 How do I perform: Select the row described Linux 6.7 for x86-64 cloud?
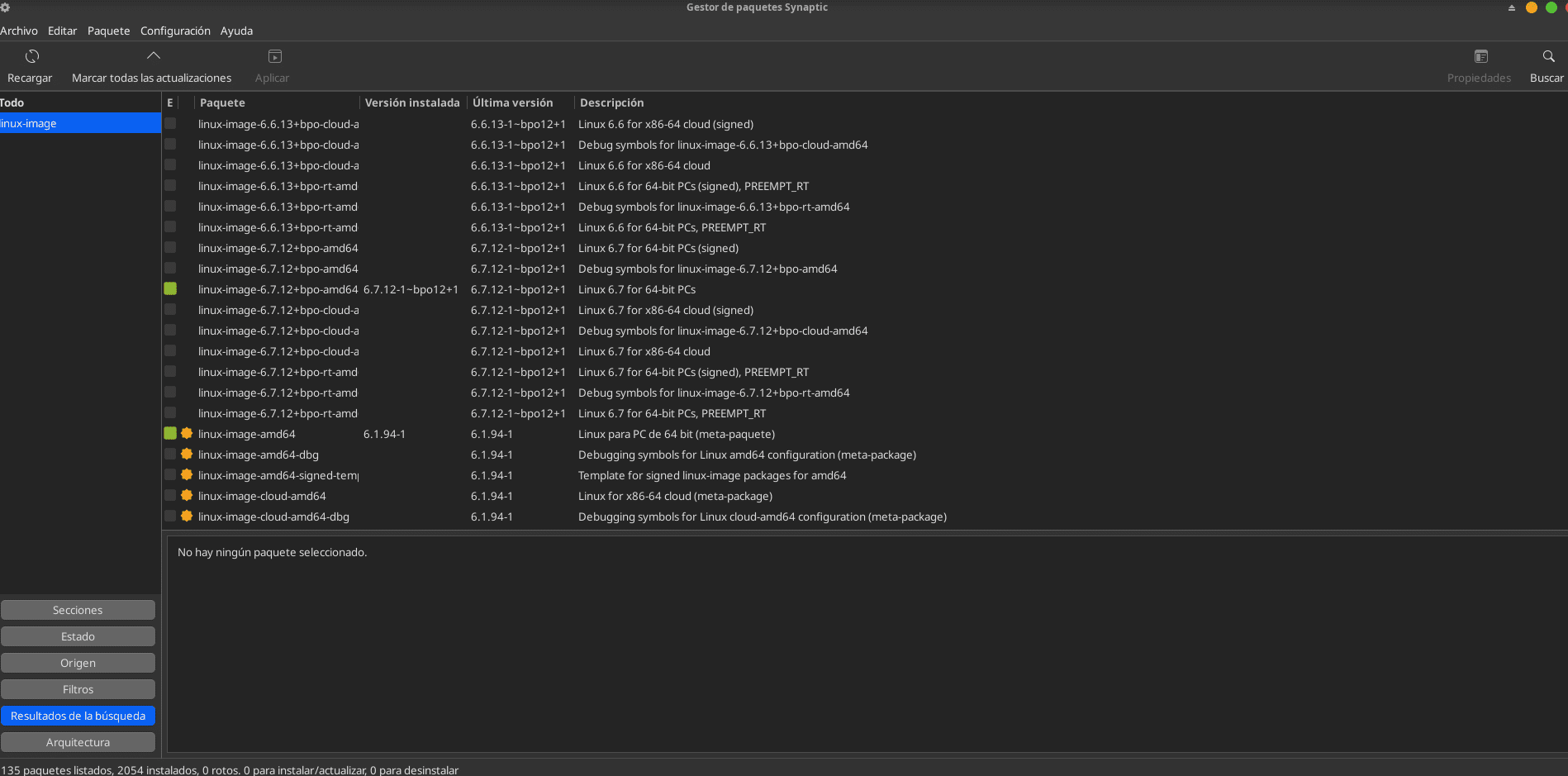tap(865, 351)
